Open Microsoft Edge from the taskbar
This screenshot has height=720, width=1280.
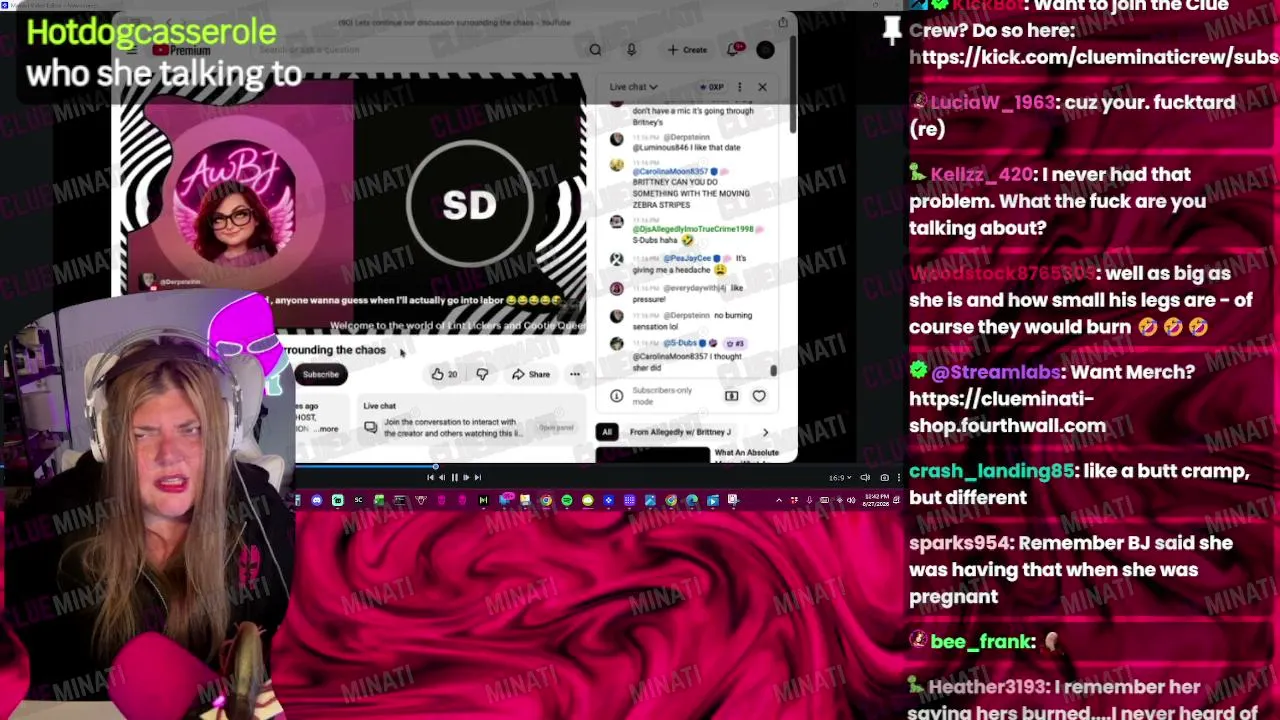(692, 500)
